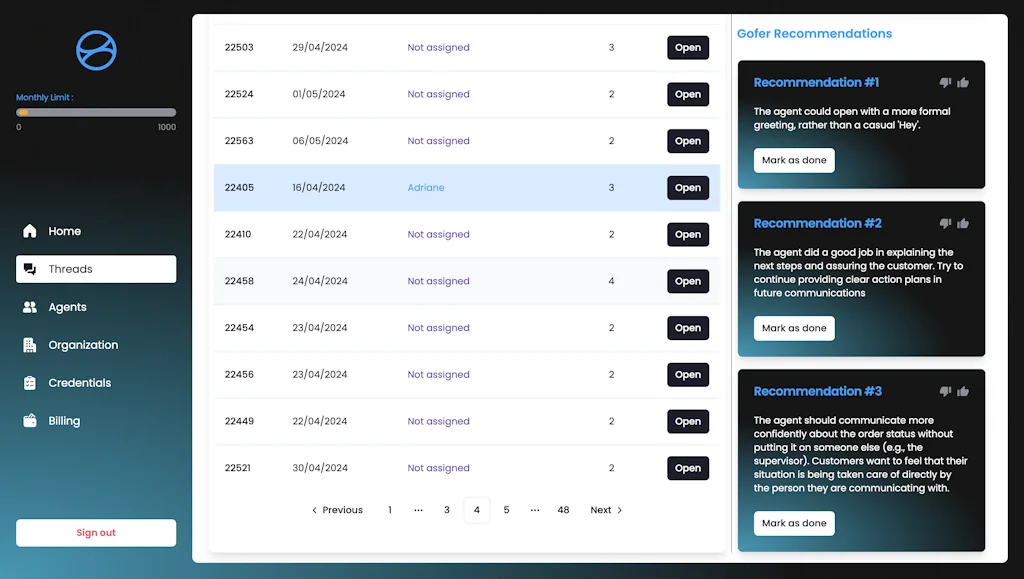
Task: Sign out of the application
Action: pyautogui.click(x=96, y=532)
